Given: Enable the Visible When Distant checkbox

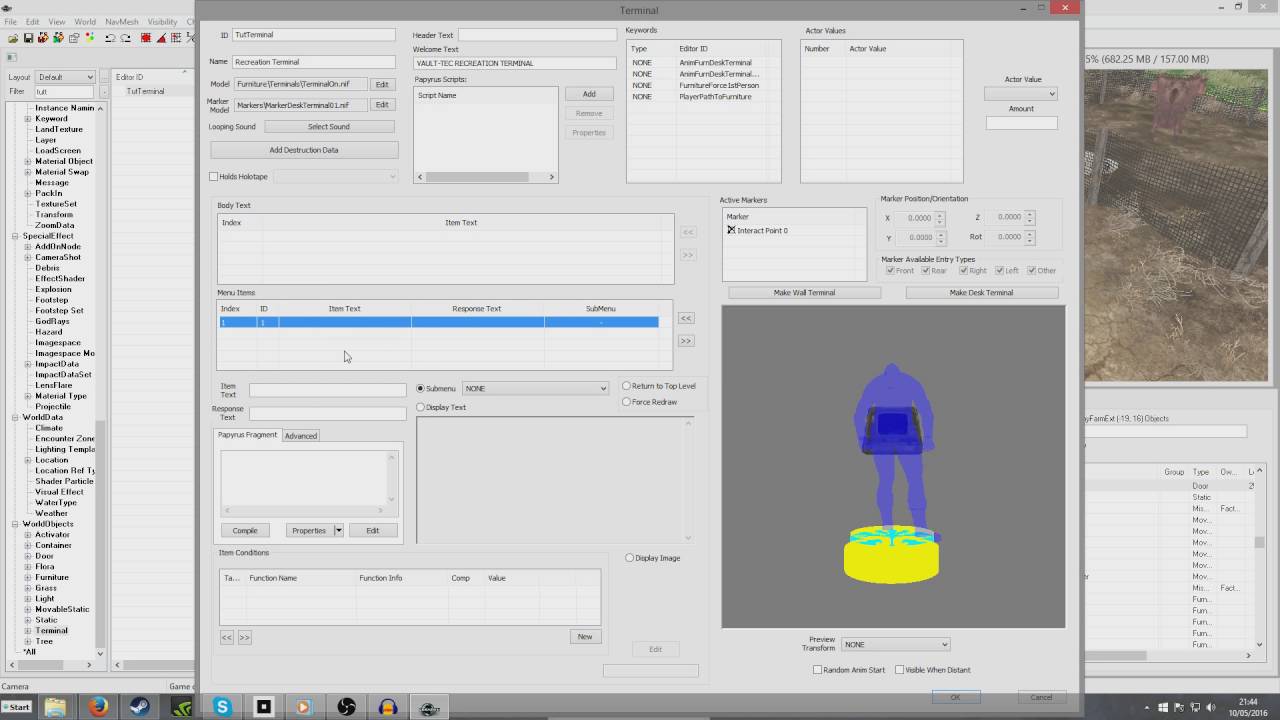Looking at the screenshot, I should click(x=899, y=670).
